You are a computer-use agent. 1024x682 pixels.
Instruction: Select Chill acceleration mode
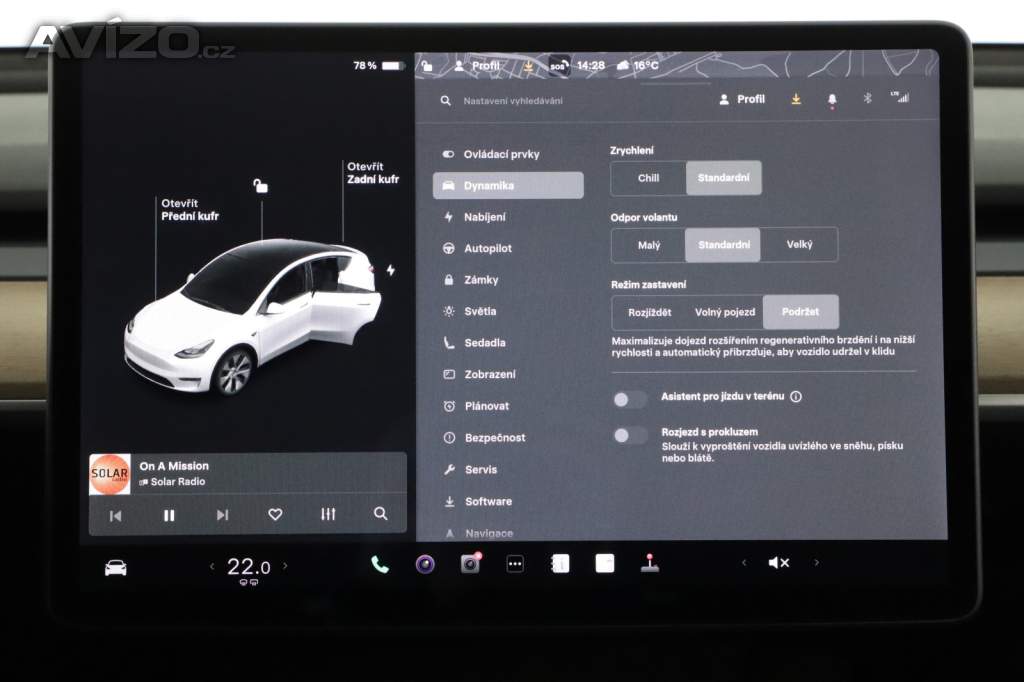click(x=648, y=178)
